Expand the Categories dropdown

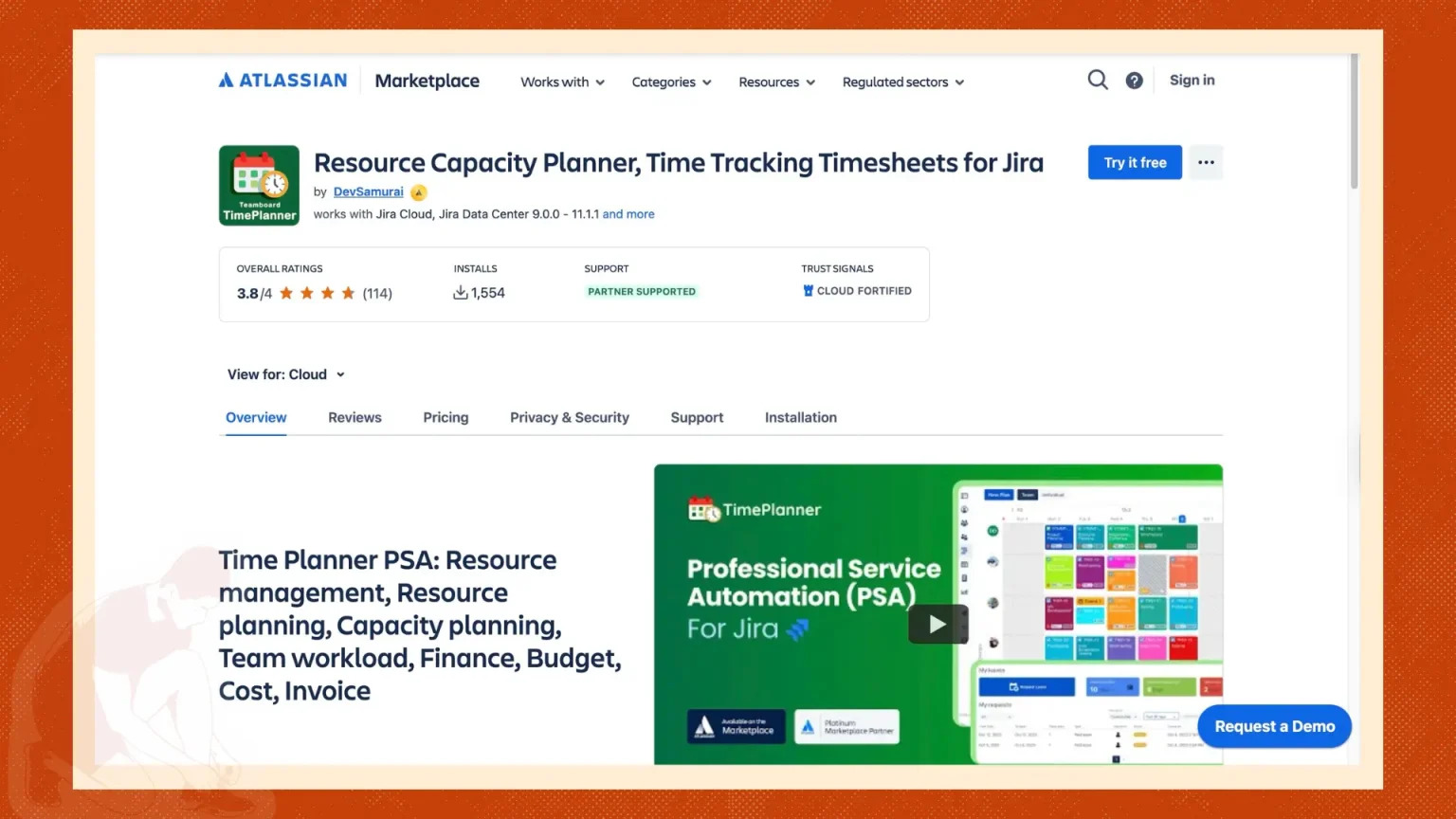671,82
